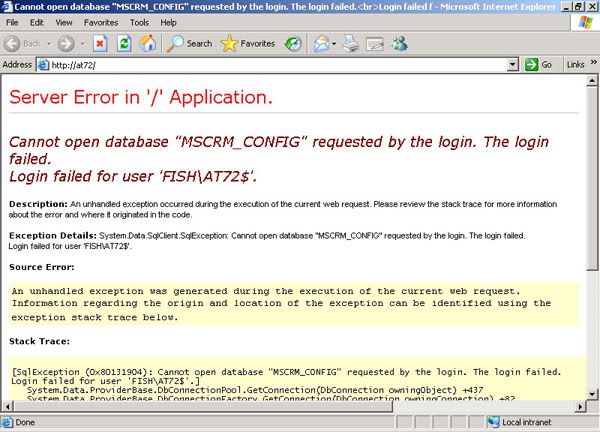Click the Forward navigation arrow
Image resolution: width=600 pixels, height=432 pixels.
point(66,44)
